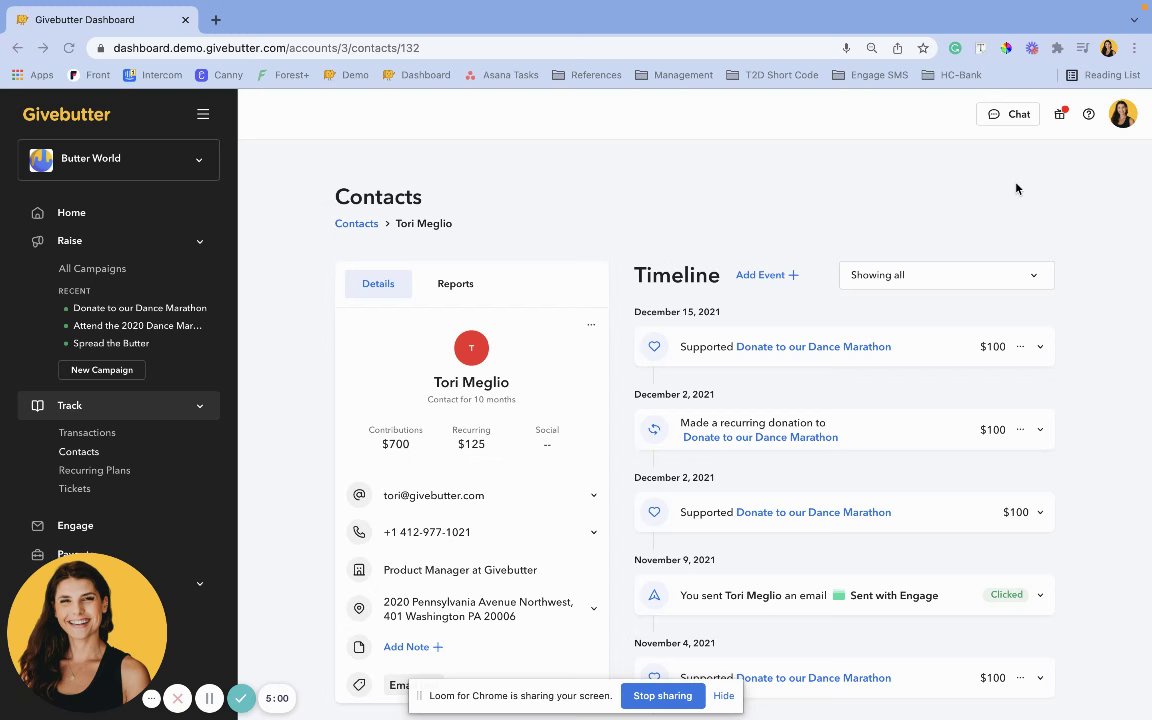The image size is (1152, 720).
Task: Open the Reading List
Action: [1103, 75]
